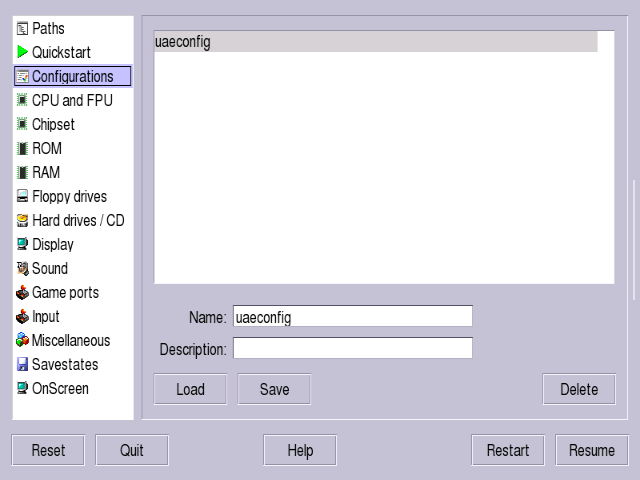The image size is (640, 480).
Task: Open CPU and FPU settings
Action: click(x=72, y=100)
